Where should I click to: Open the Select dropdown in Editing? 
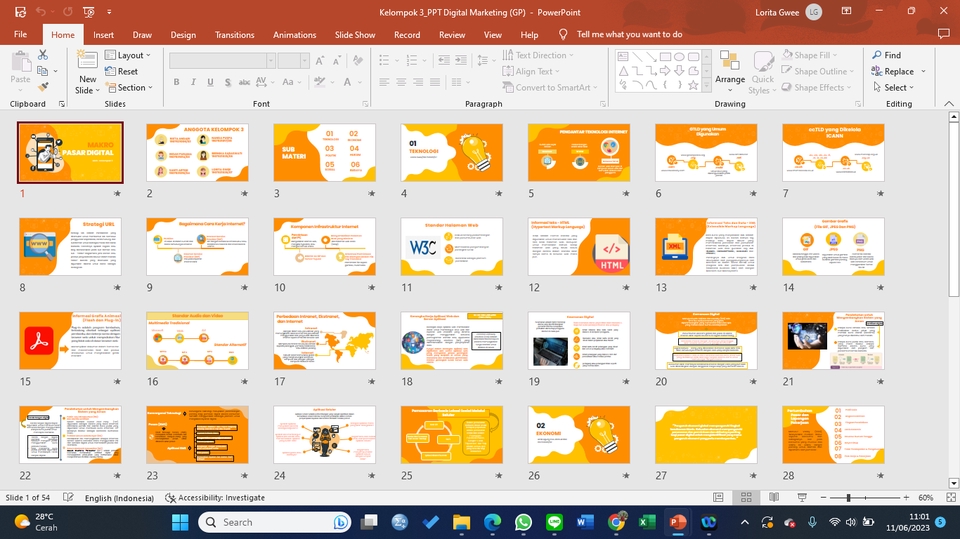point(893,88)
